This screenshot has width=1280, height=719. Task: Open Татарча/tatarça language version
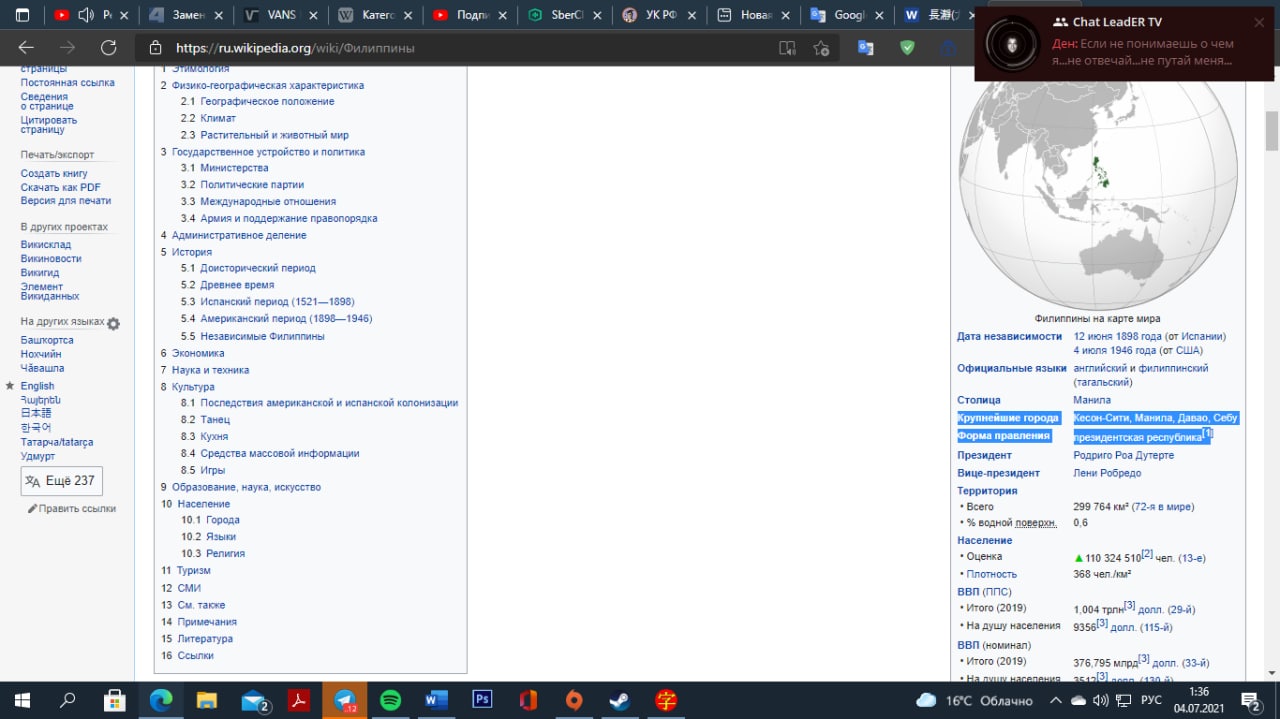[x=56, y=442]
